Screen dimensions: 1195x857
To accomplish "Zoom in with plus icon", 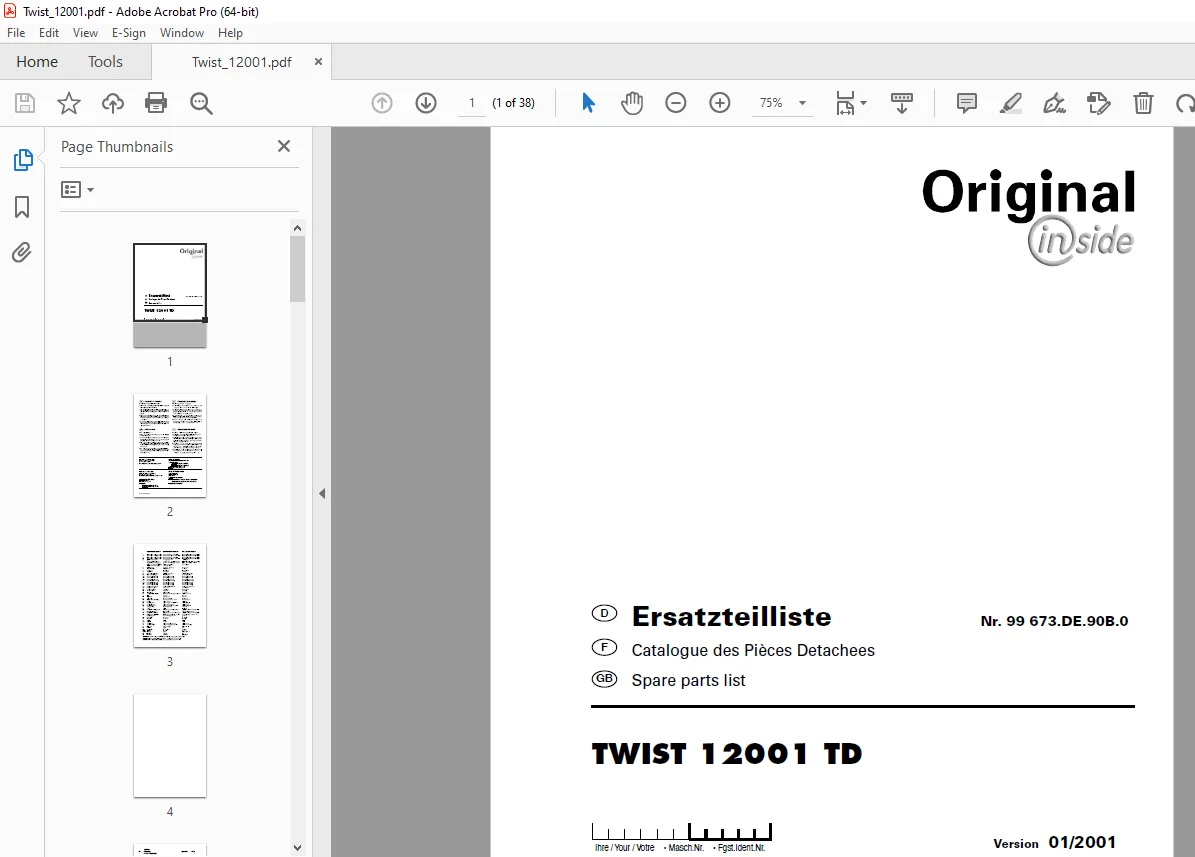I will 719,103.
